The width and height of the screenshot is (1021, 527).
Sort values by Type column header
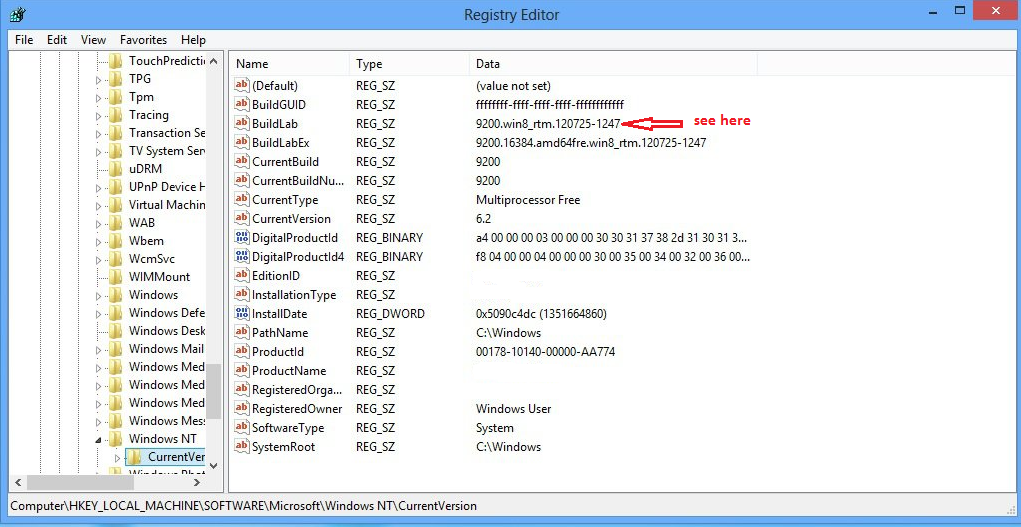point(409,64)
